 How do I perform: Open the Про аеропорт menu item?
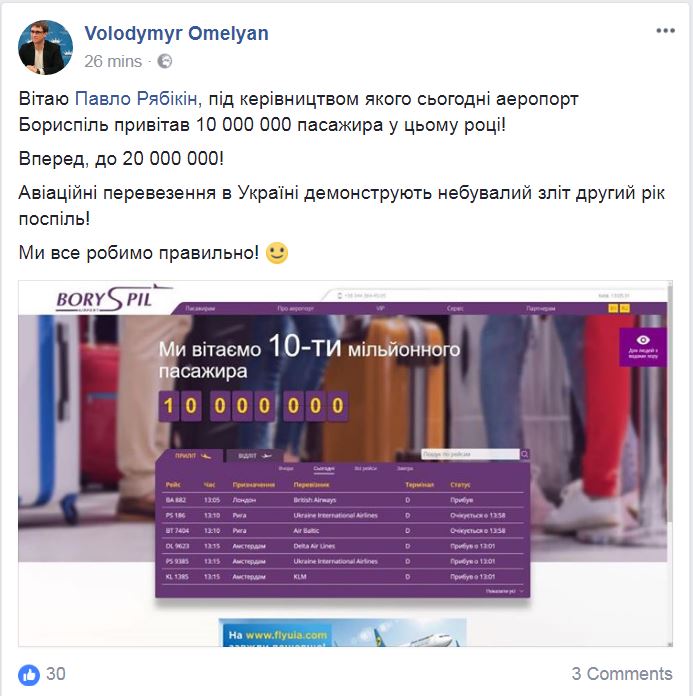295,308
